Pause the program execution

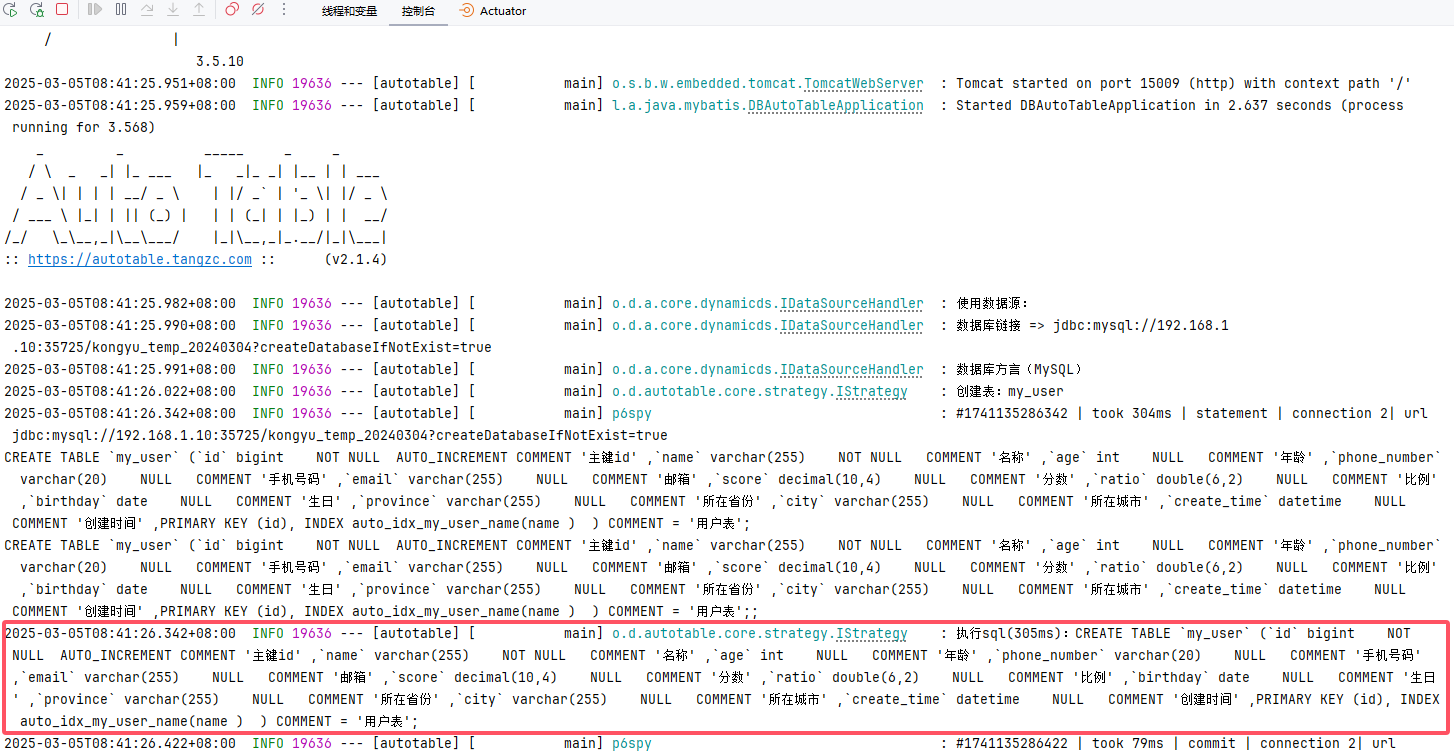click(x=121, y=10)
